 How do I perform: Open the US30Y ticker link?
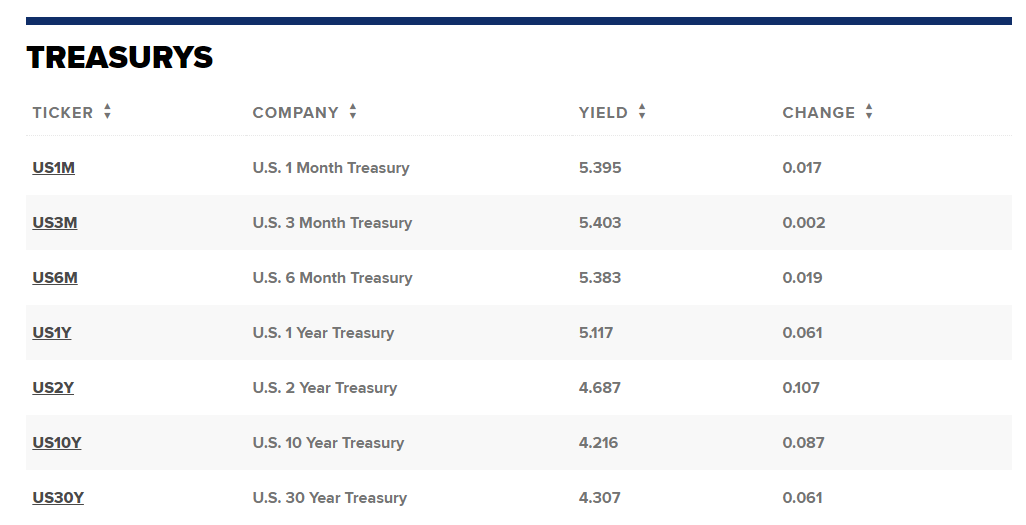tap(58, 498)
